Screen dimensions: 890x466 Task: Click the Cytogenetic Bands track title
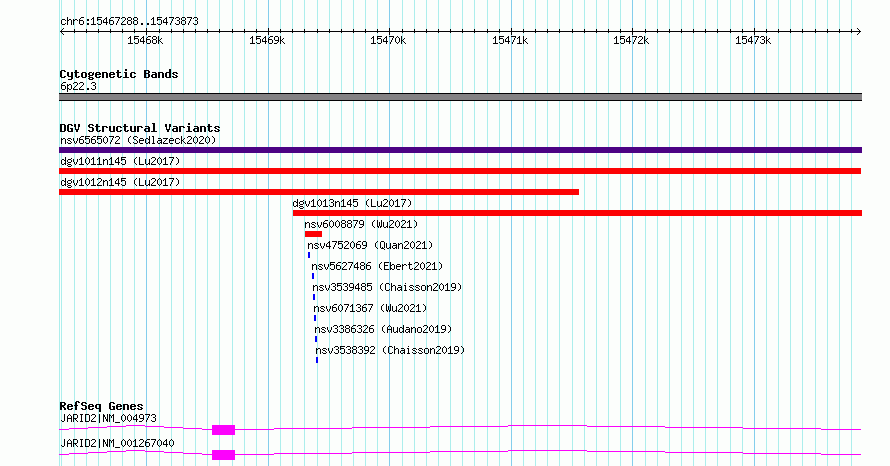pyautogui.click(x=119, y=74)
